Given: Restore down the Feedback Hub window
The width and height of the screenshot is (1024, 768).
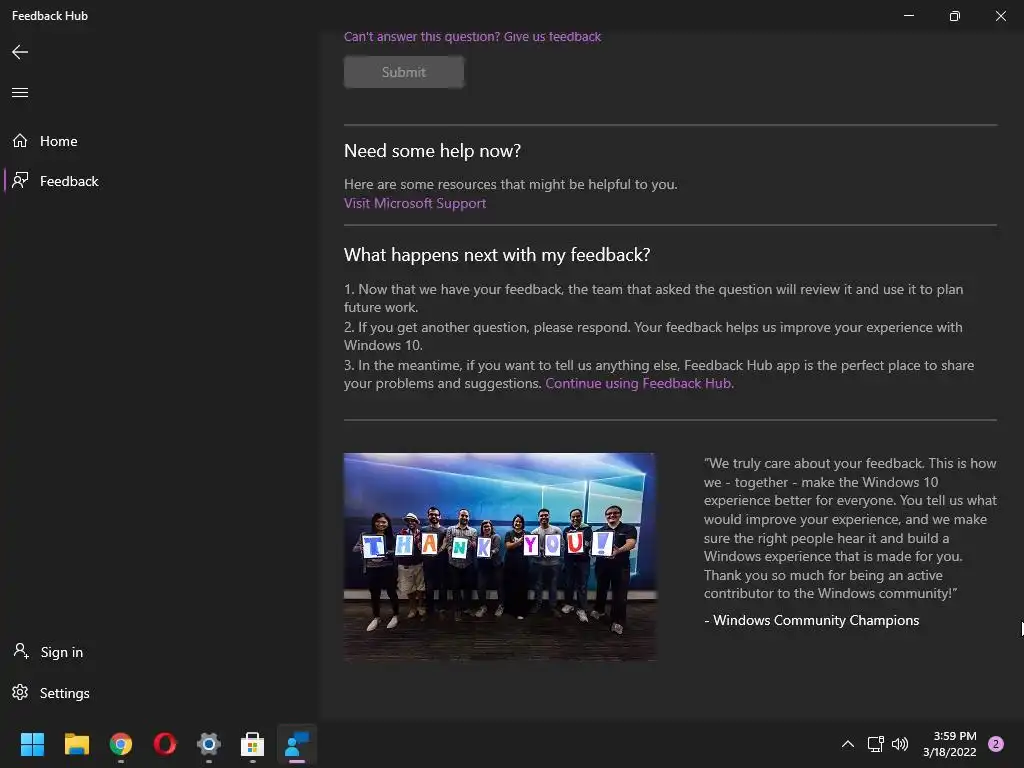Looking at the screenshot, I should pos(955,15).
